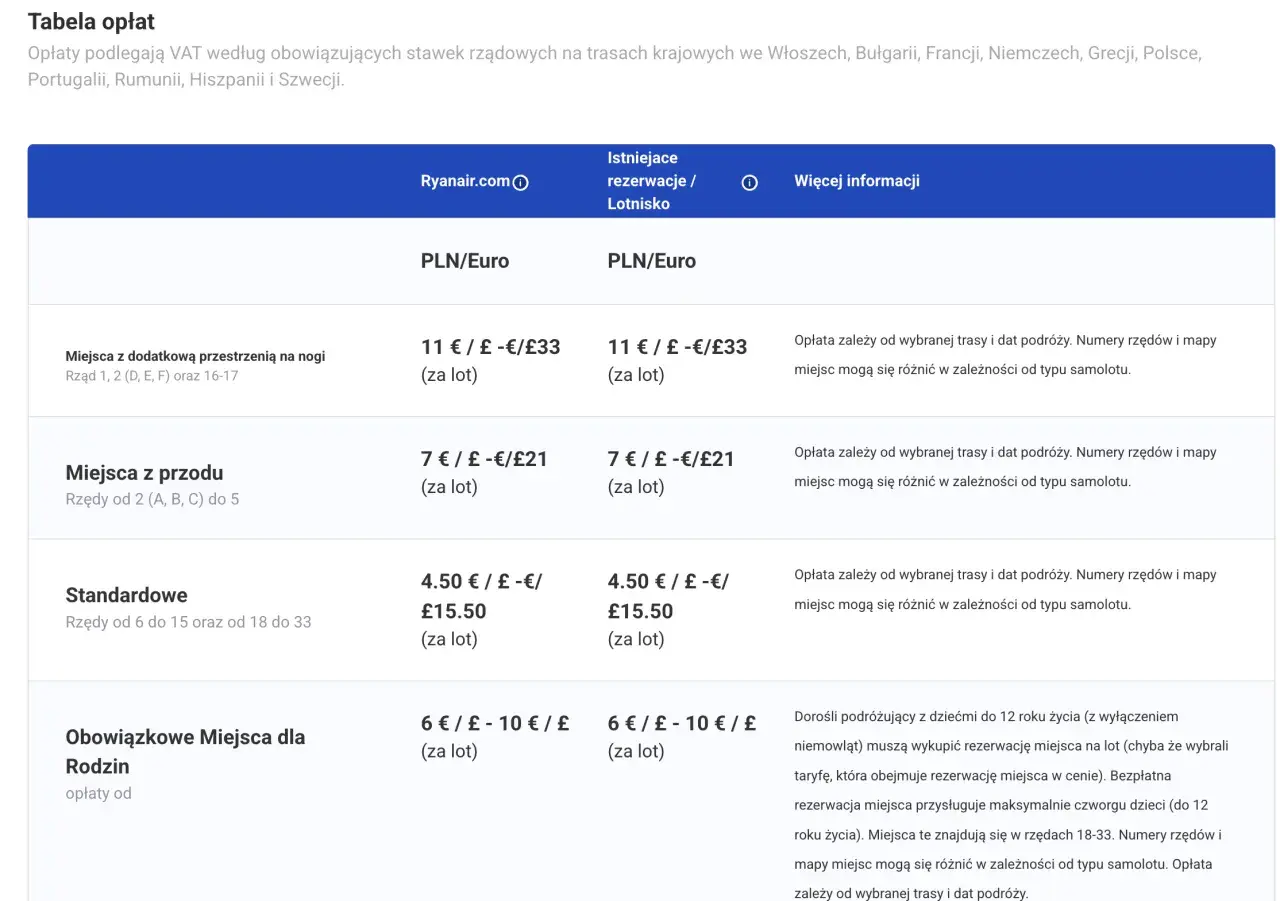Screen dimensions: 1280x901
Task: Select Miejsca z dodatkową przestrzenią na nogi label
Action: click(x=195, y=356)
